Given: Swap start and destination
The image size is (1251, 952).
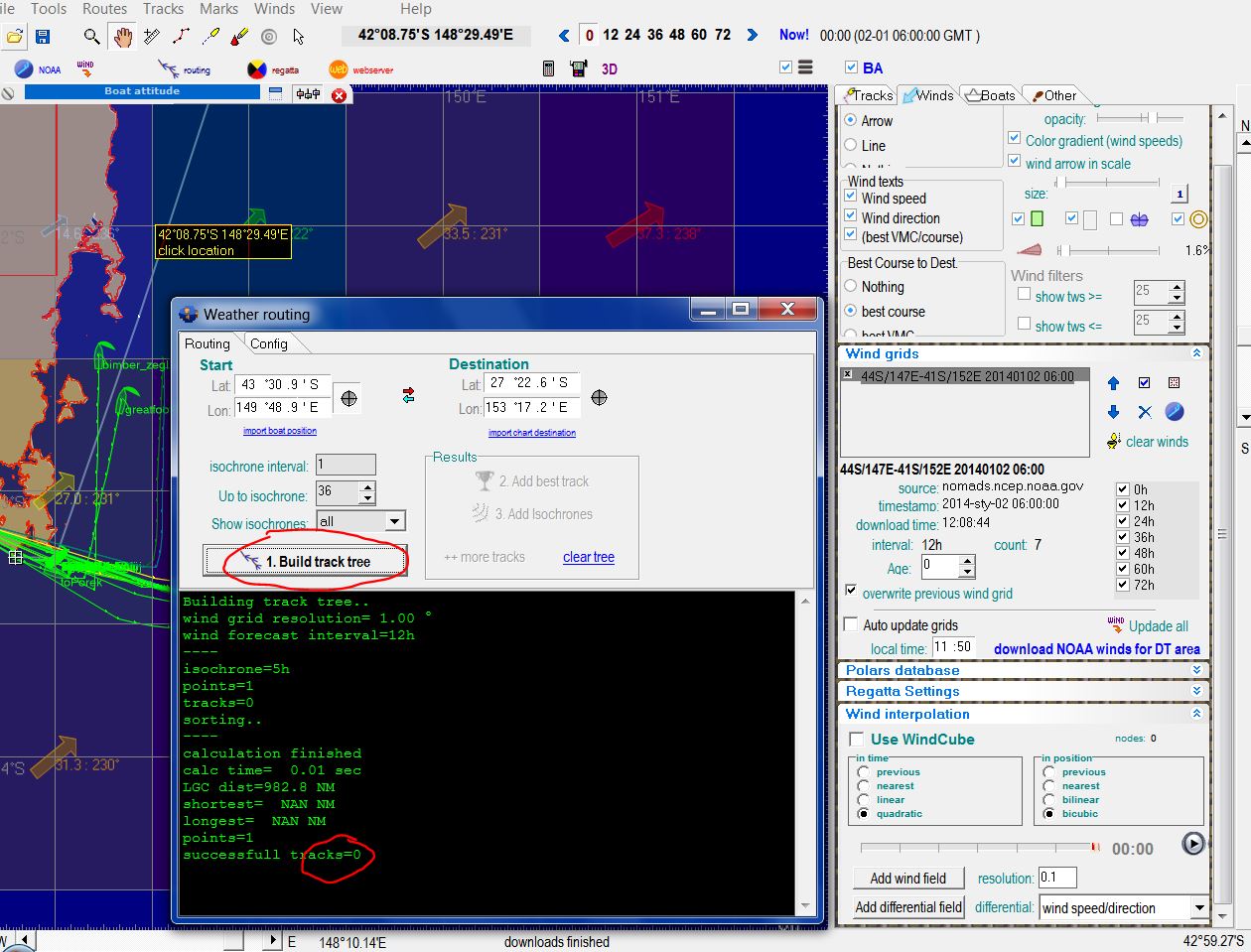Looking at the screenshot, I should 408,396.
